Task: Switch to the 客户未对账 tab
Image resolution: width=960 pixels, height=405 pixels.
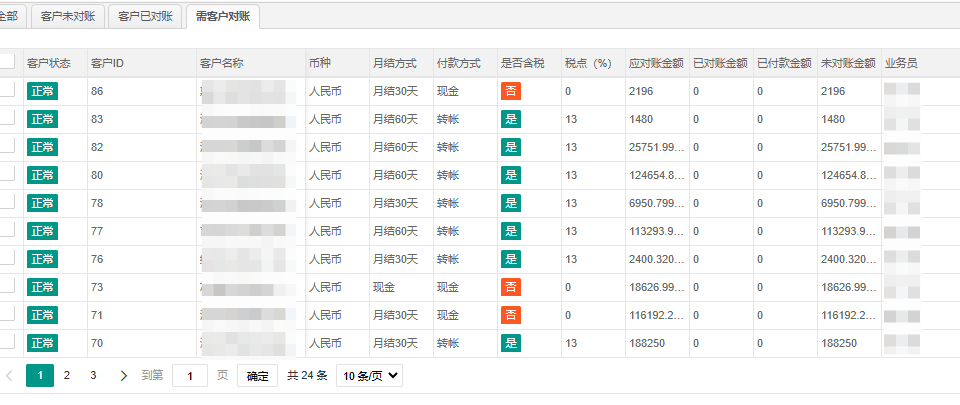Action: tap(68, 17)
